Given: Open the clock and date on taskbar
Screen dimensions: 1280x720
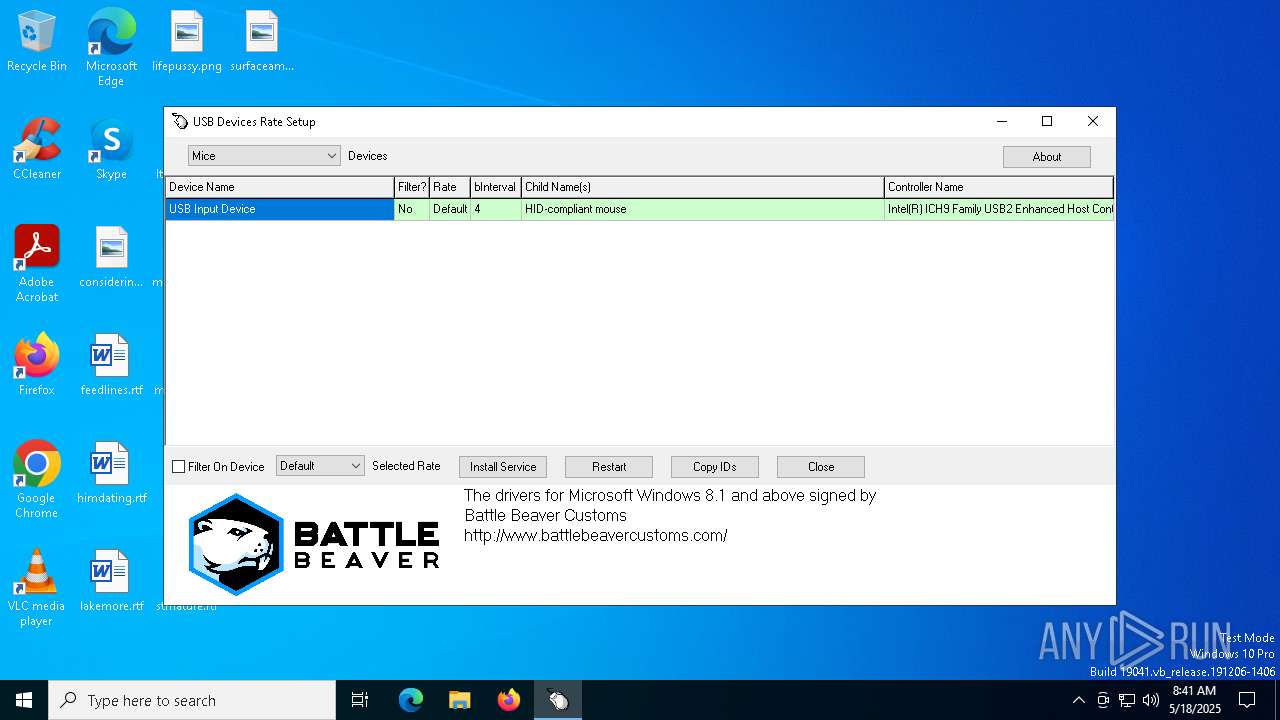Looking at the screenshot, I should pos(1194,700).
